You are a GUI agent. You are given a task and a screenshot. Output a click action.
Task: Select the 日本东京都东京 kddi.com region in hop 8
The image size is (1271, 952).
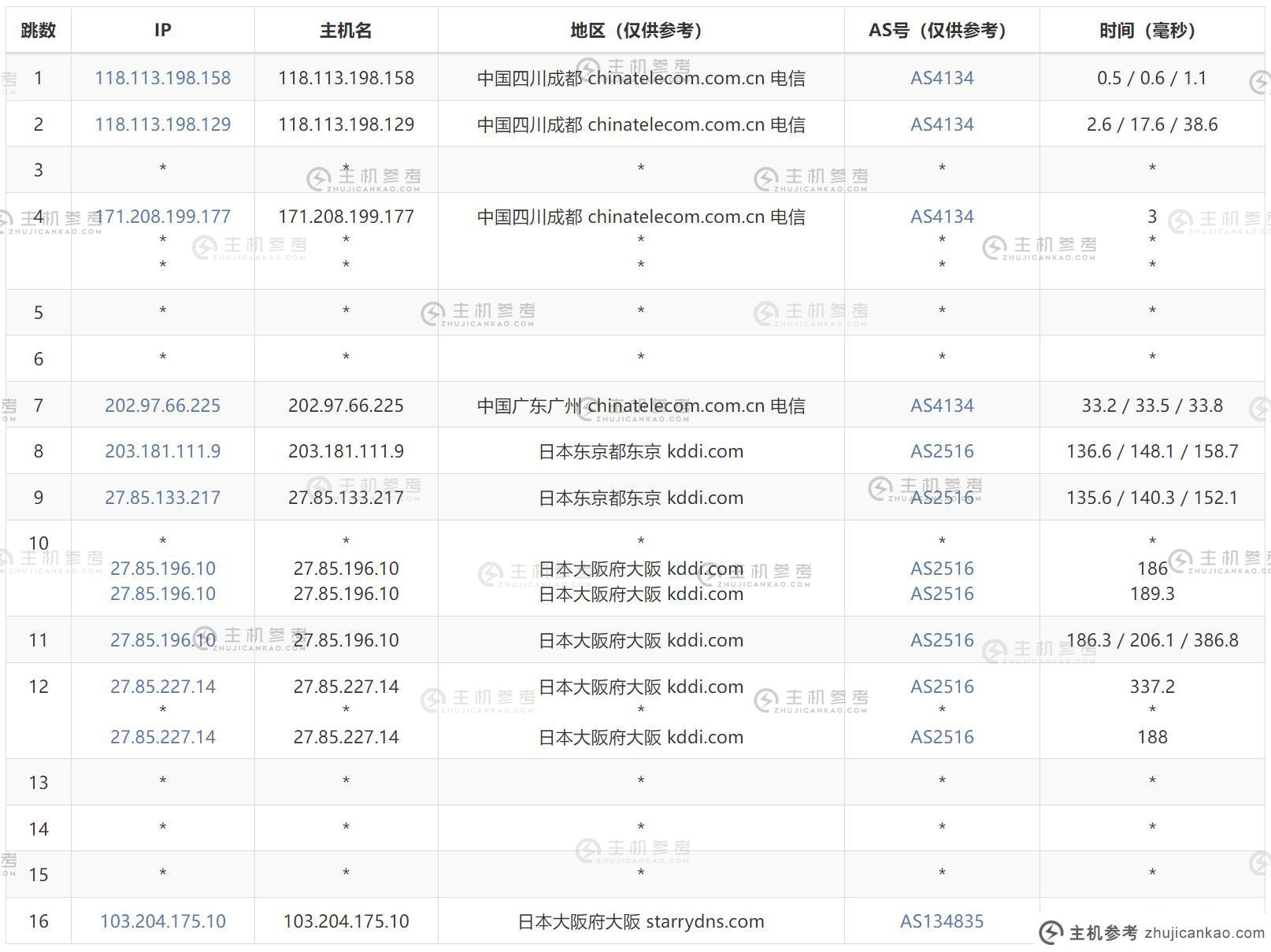[641, 451]
